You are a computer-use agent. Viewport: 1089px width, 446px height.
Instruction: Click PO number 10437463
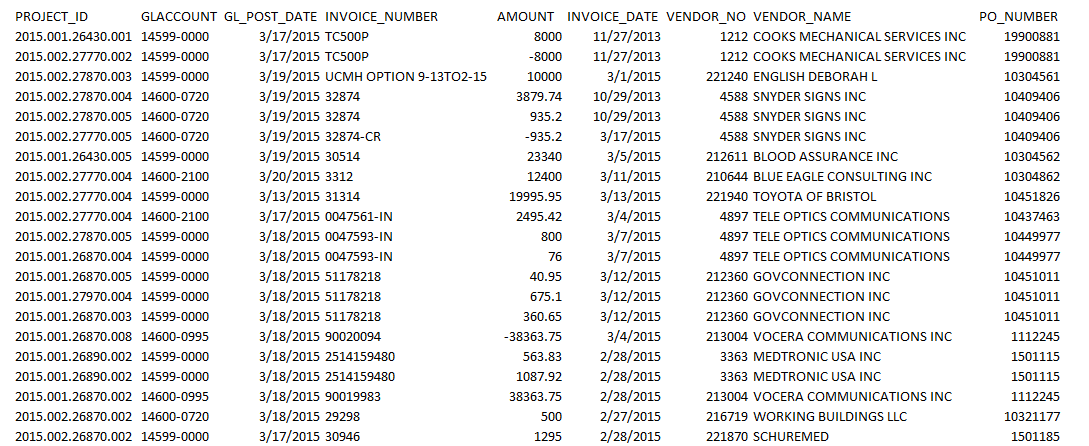tap(1032, 217)
